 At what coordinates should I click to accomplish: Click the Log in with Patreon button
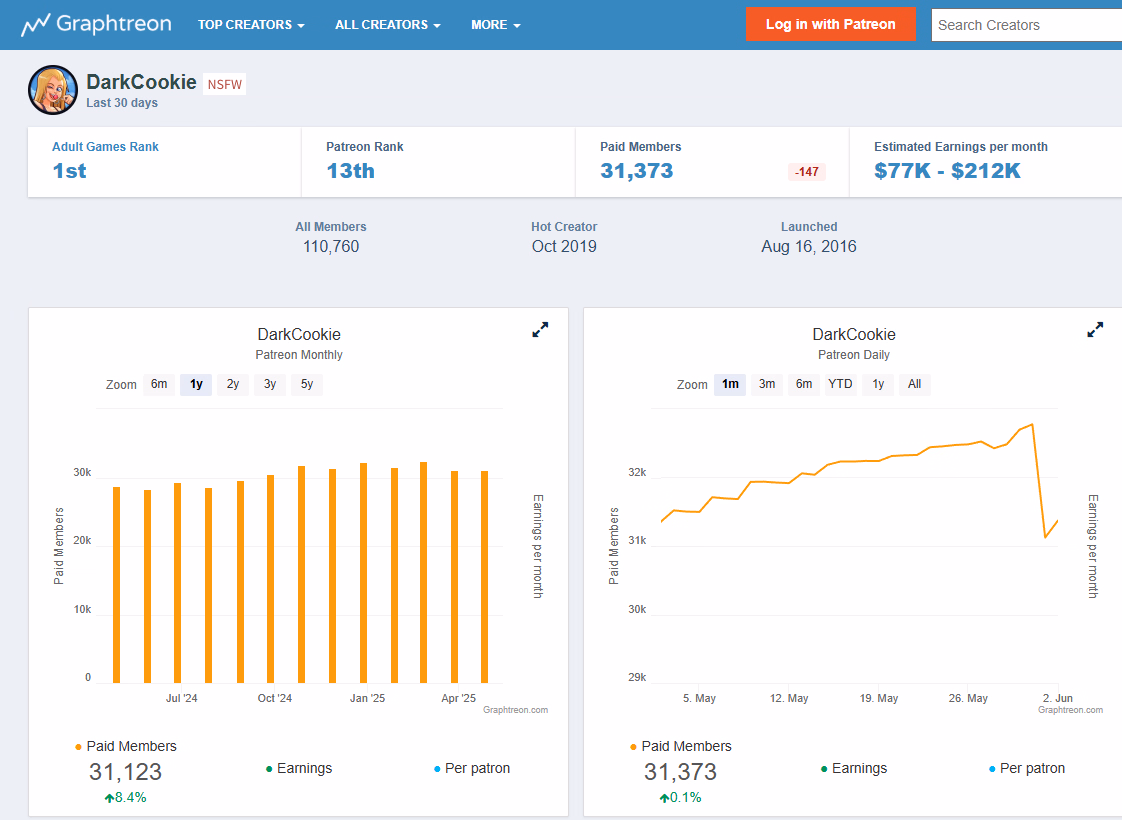[830, 25]
